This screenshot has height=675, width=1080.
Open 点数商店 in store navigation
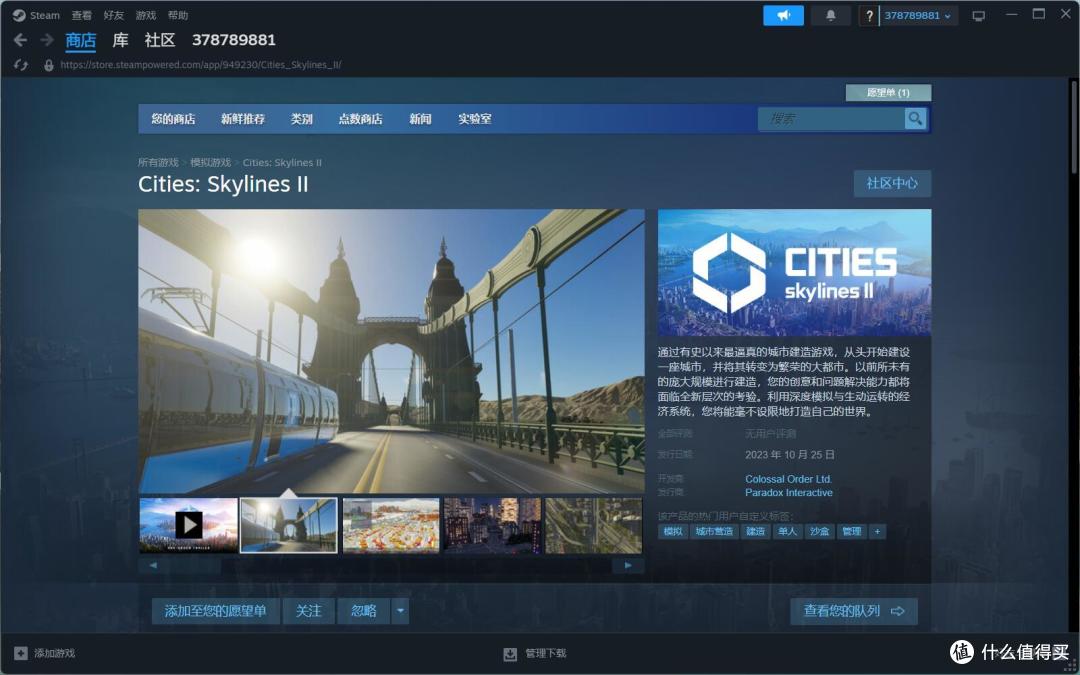360,118
